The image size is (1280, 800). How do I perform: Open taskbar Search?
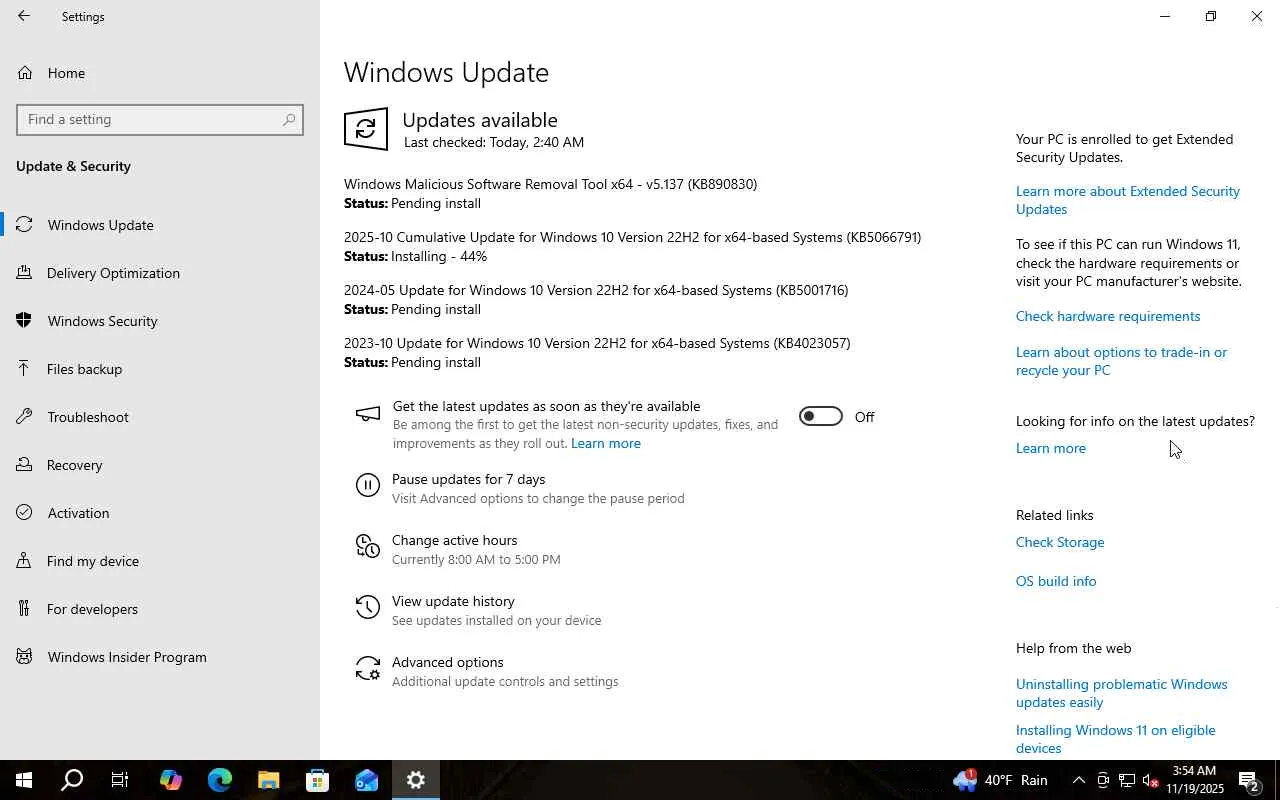tap(72, 780)
